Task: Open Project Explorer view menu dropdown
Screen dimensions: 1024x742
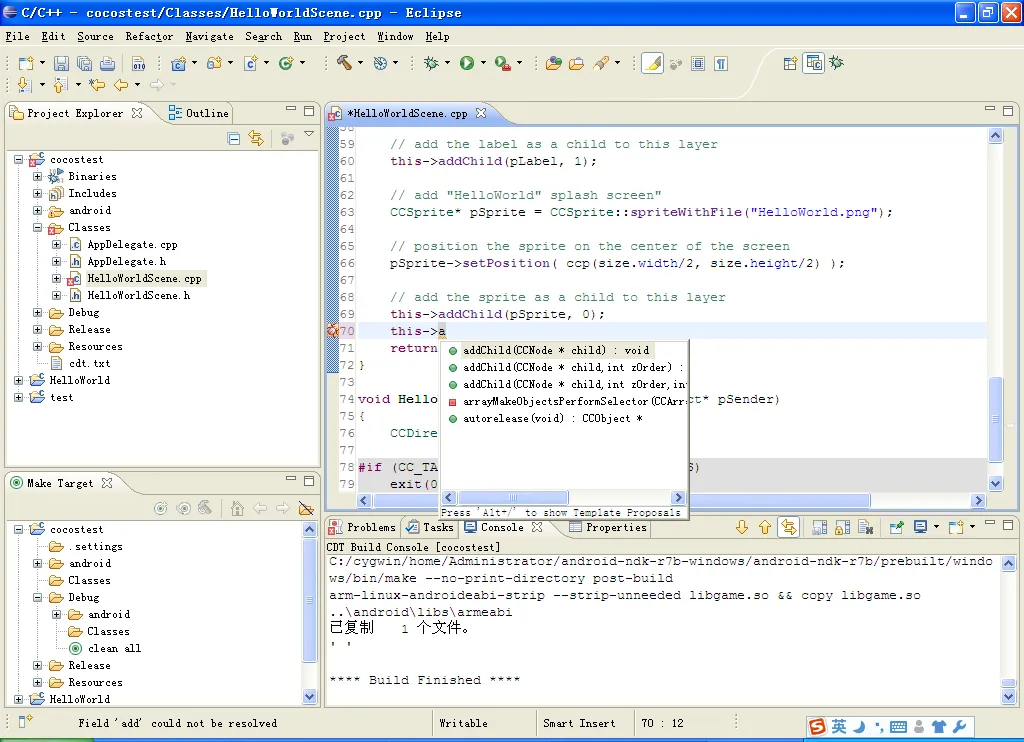Action: tap(309, 134)
